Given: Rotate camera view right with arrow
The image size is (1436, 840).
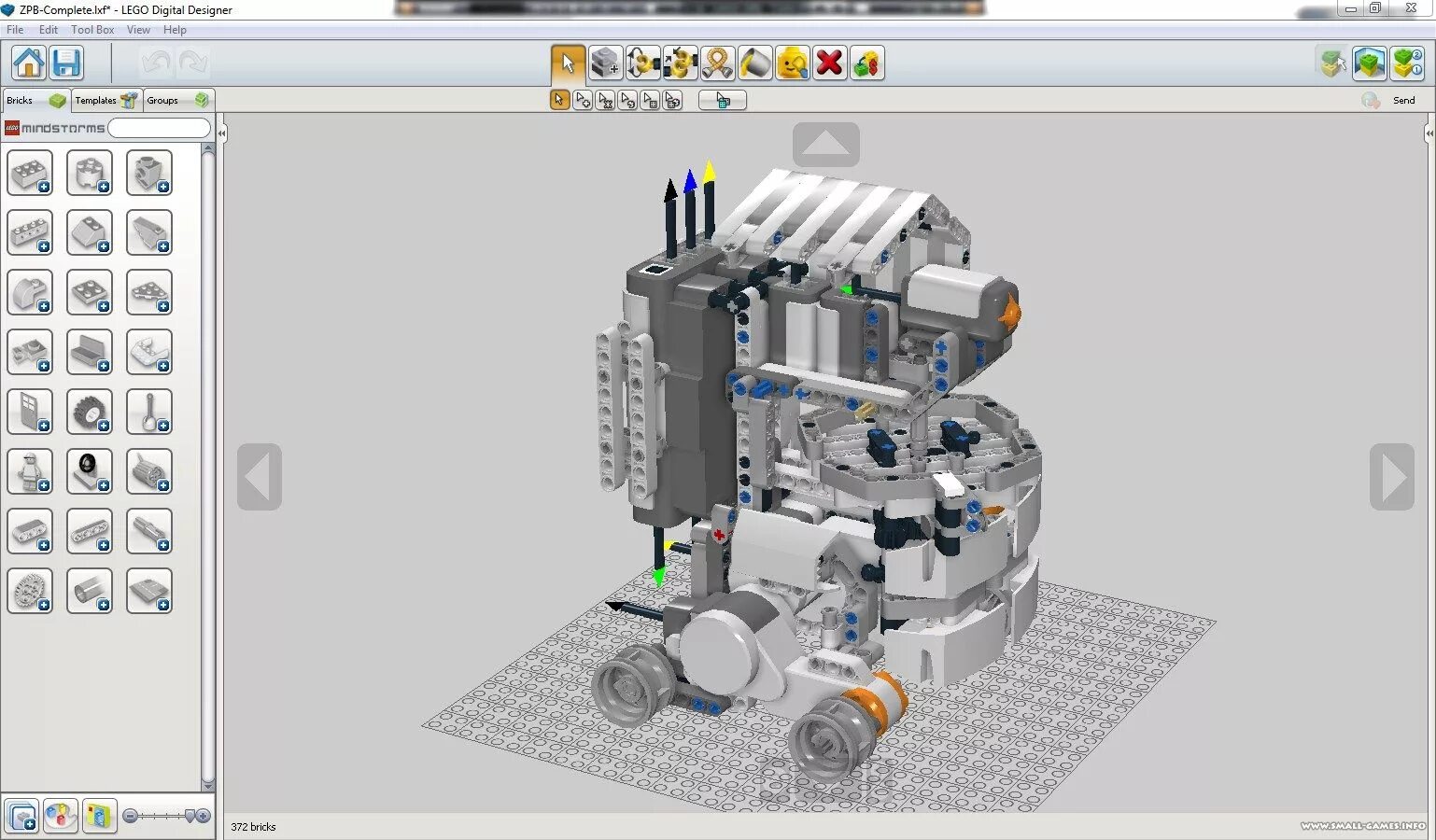Looking at the screenshot, I should click(1392, 476).
